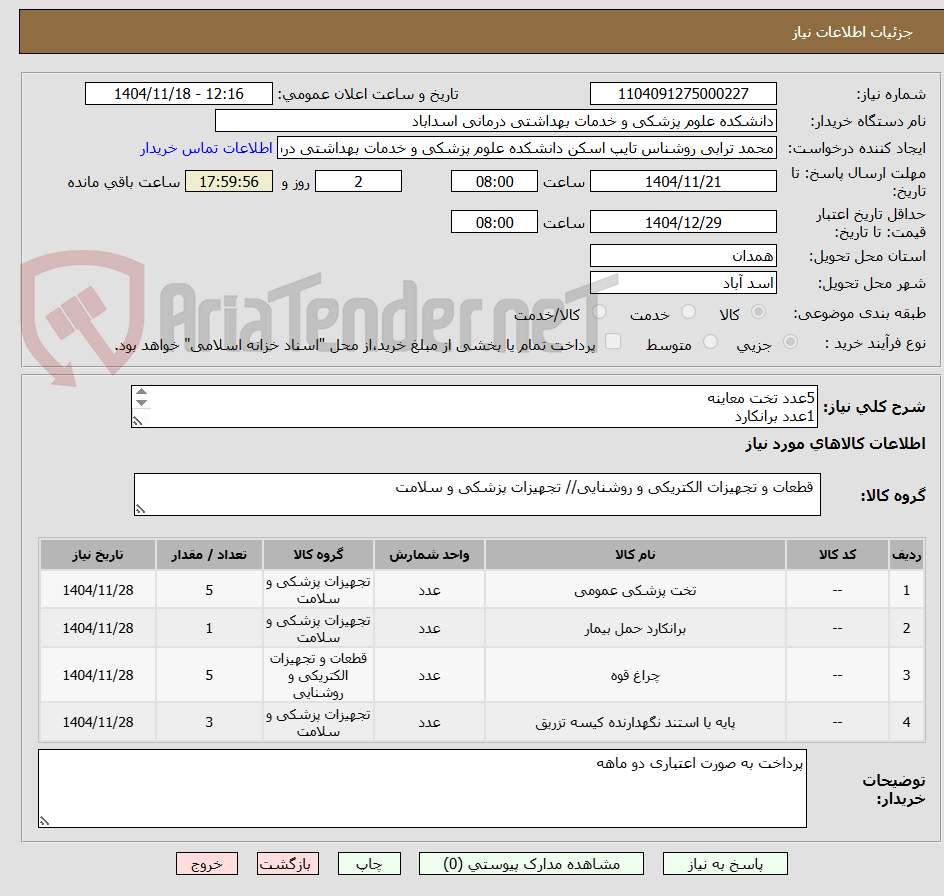Image resolution: width=944 pixels, height=896 pixels.
Task: Click the واحد شمارش column header
Action: pyautogui.click(x=429, y=555)
